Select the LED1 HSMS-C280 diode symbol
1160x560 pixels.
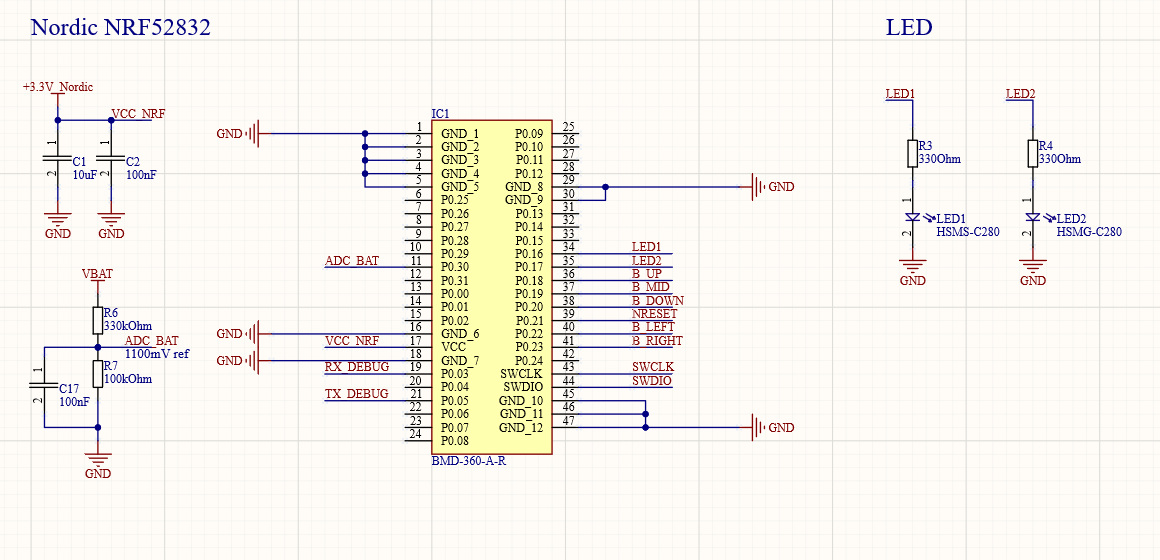pos(913,217)
